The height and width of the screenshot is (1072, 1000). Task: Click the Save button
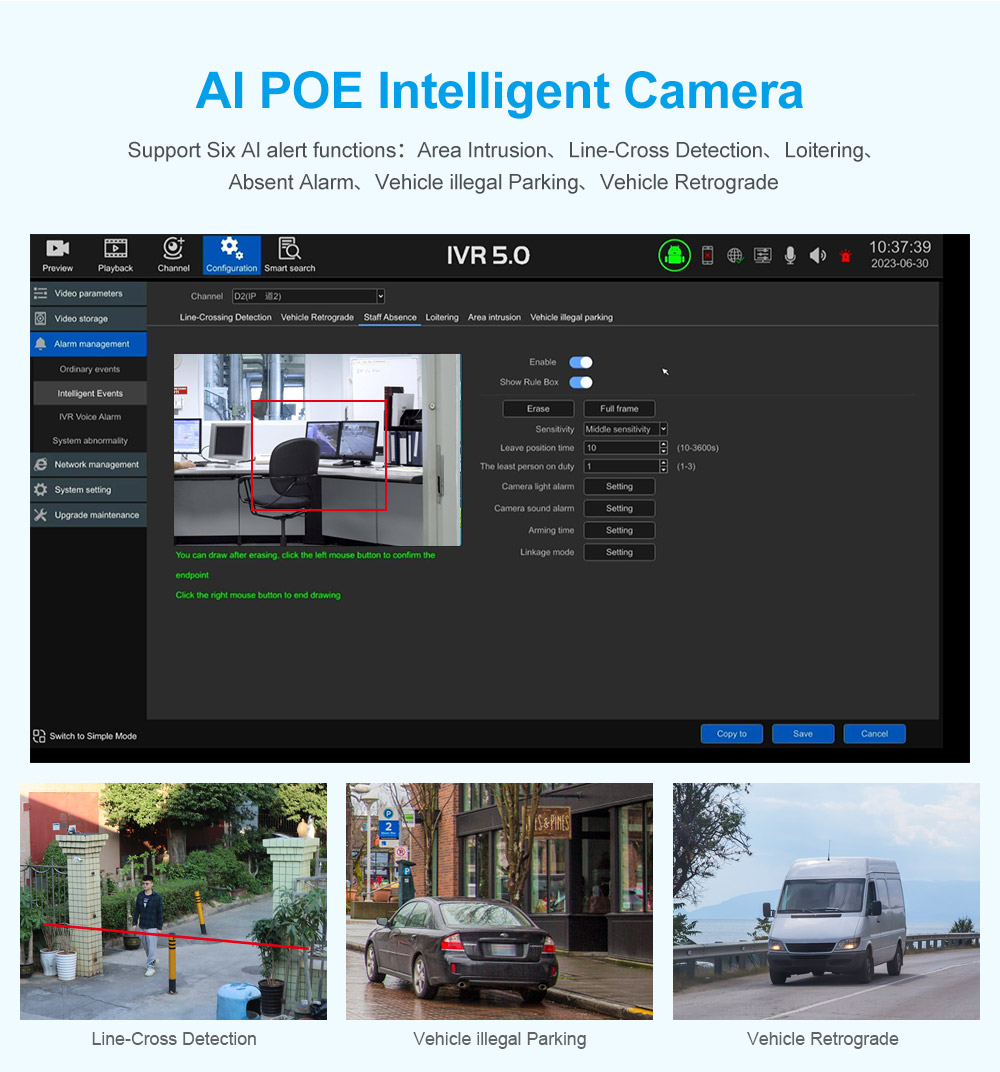[x=802, y=734]
